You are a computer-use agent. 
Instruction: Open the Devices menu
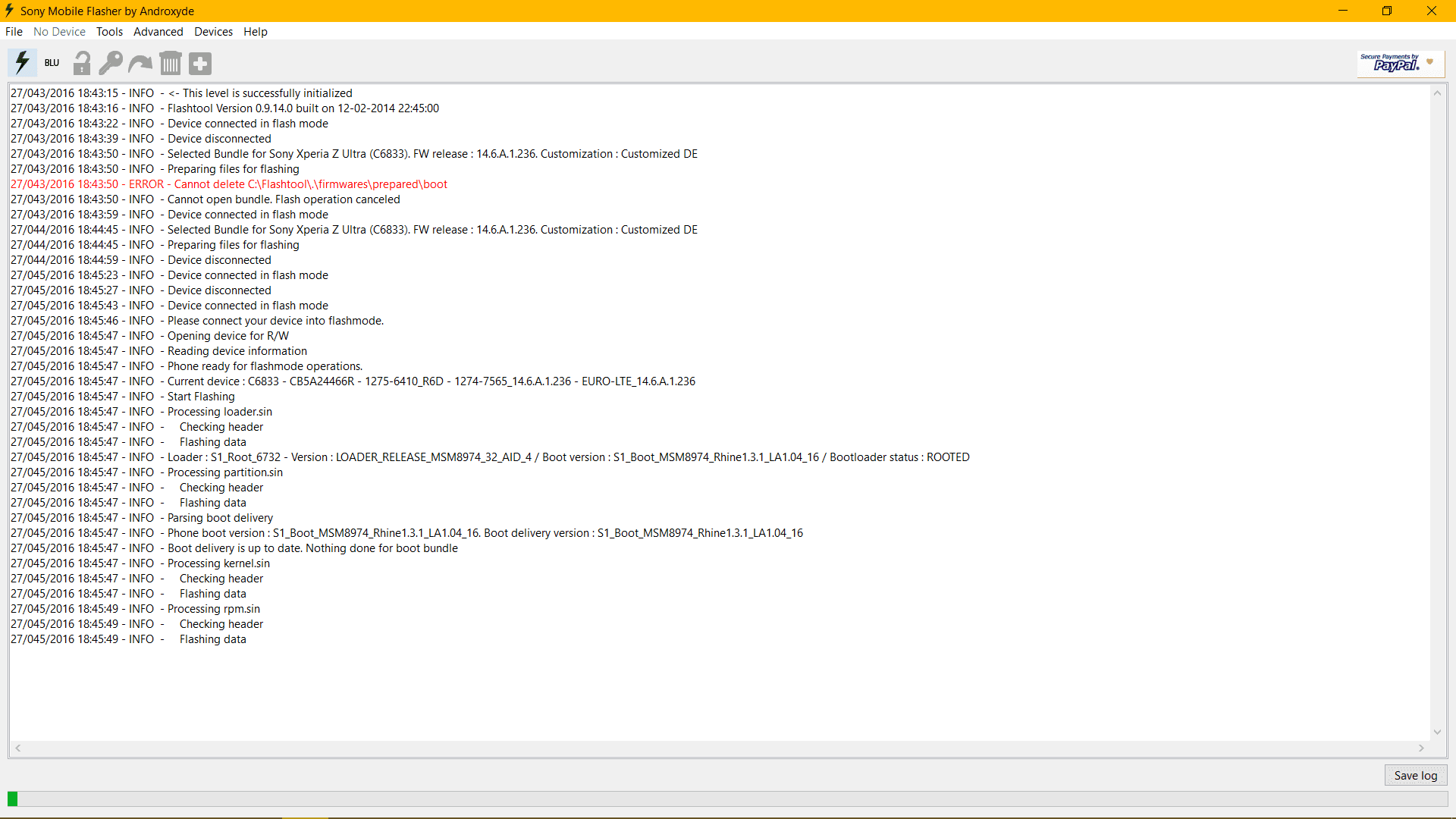click(213, 32)
